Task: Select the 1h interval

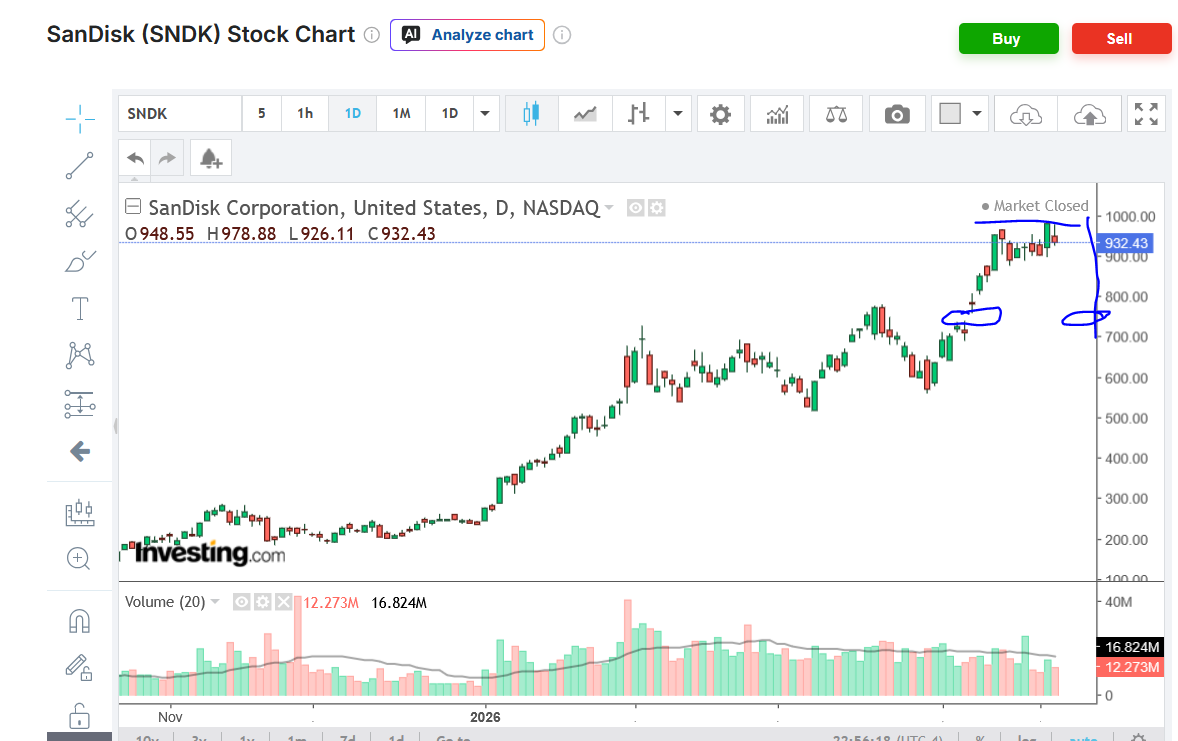Action: [x=305, y=113]
